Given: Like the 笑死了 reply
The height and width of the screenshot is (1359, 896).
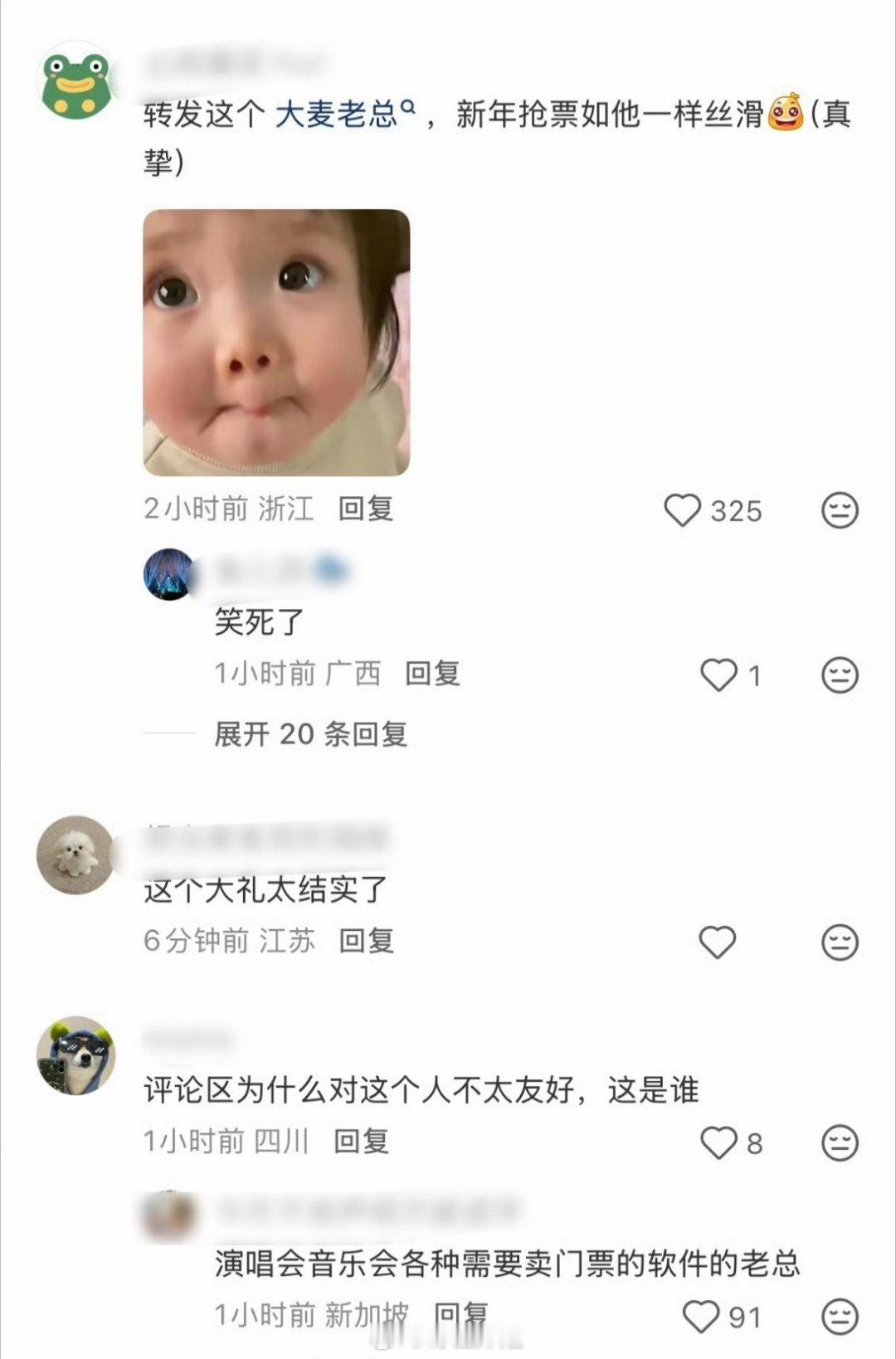Looking at the screenshot, I should tap(718, 675).
